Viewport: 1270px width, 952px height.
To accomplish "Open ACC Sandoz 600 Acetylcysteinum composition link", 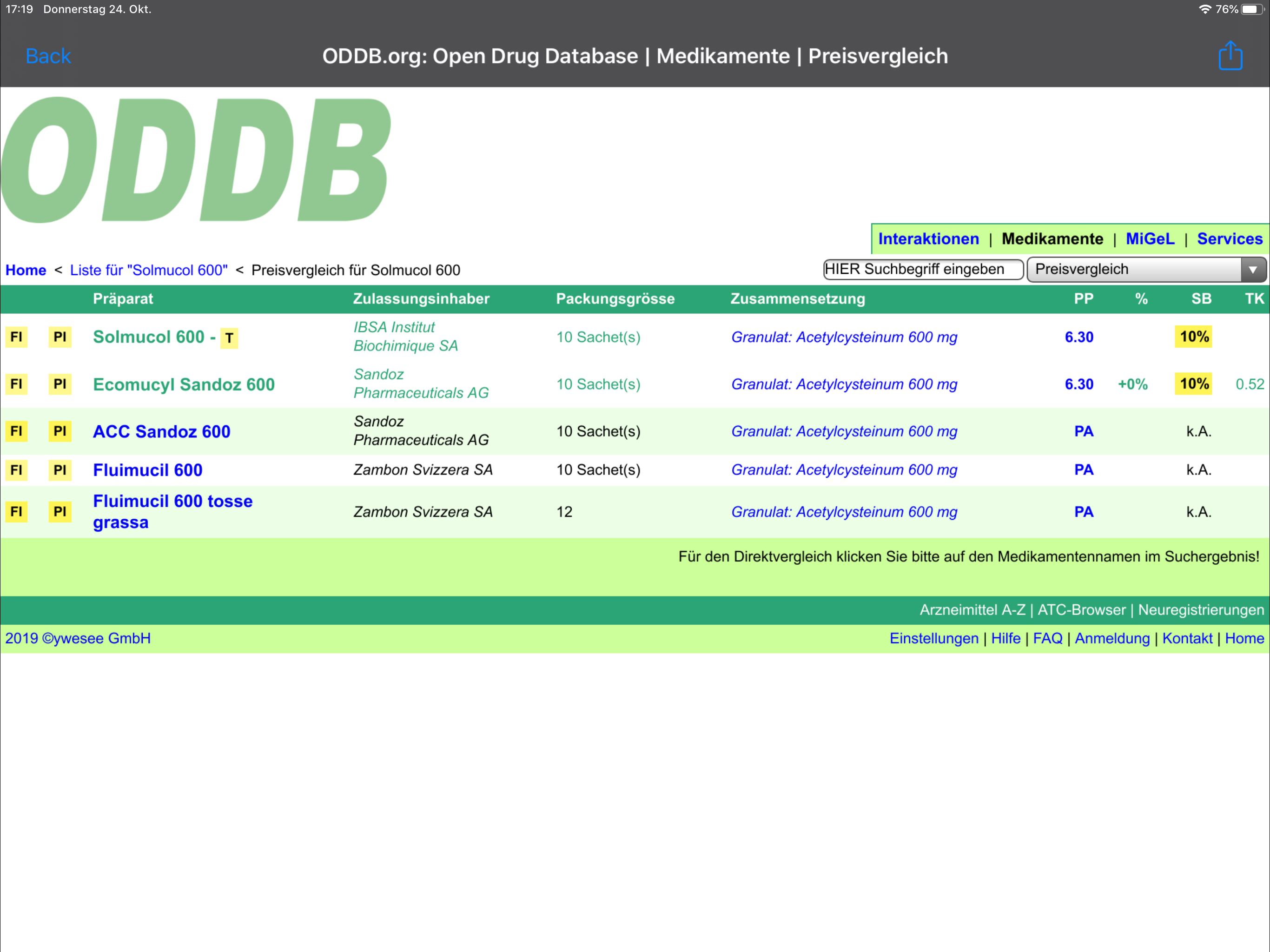I will [x=844, y=431].
